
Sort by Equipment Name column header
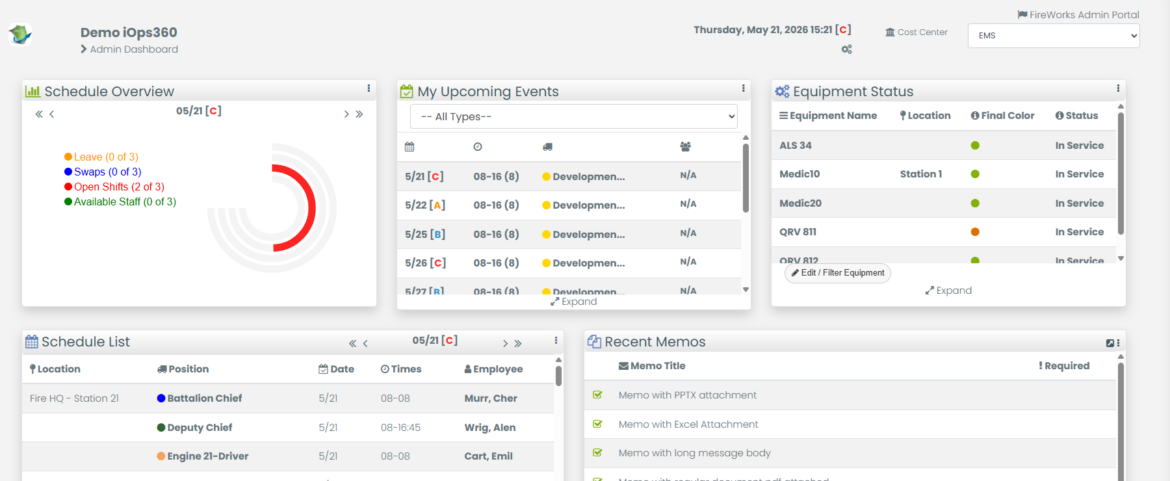(x=828, y=116)
